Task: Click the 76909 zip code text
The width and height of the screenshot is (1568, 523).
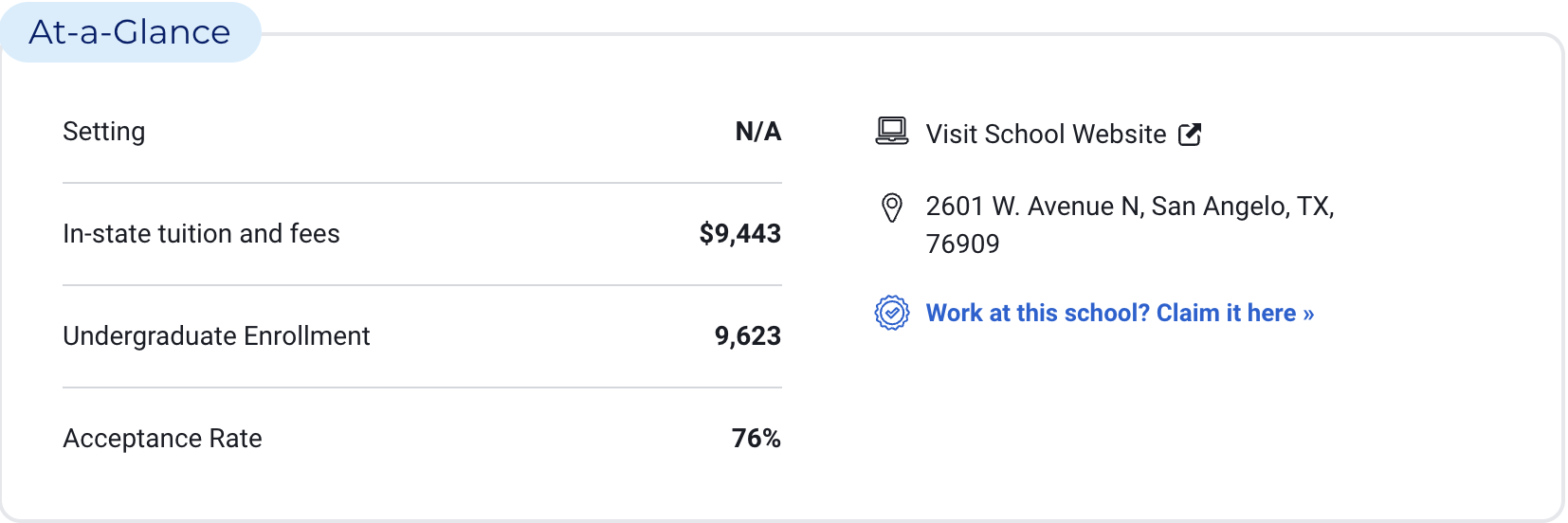Action: pyautogui.click(x=962, y=244)
